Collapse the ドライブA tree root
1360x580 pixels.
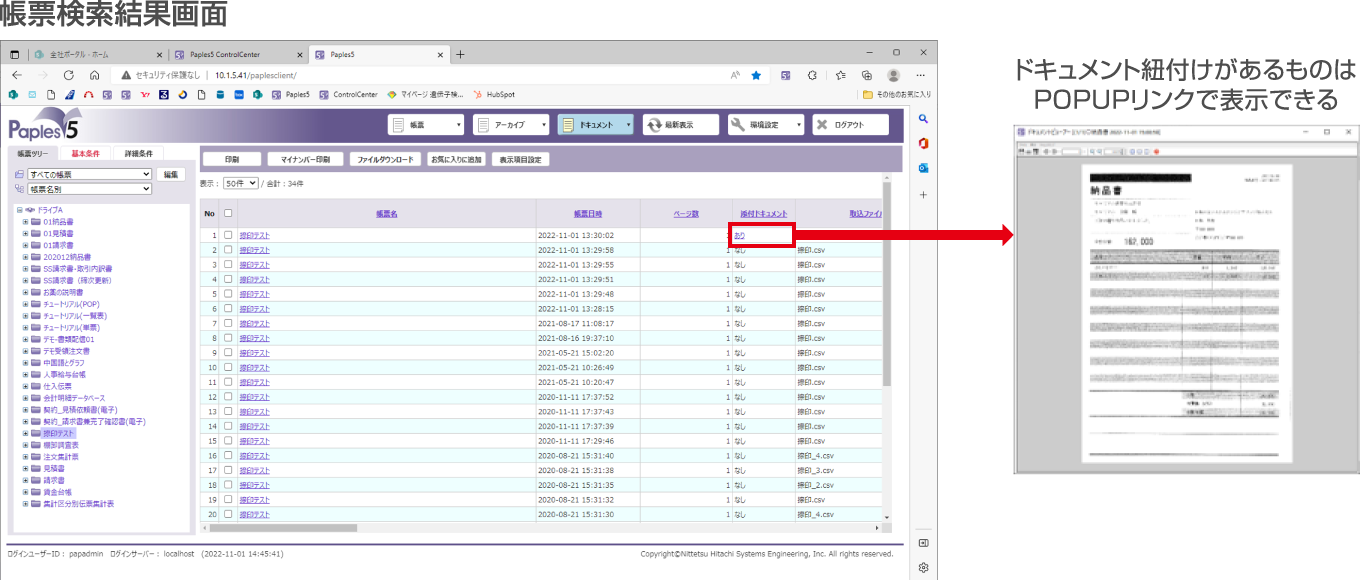pos(19,210)
